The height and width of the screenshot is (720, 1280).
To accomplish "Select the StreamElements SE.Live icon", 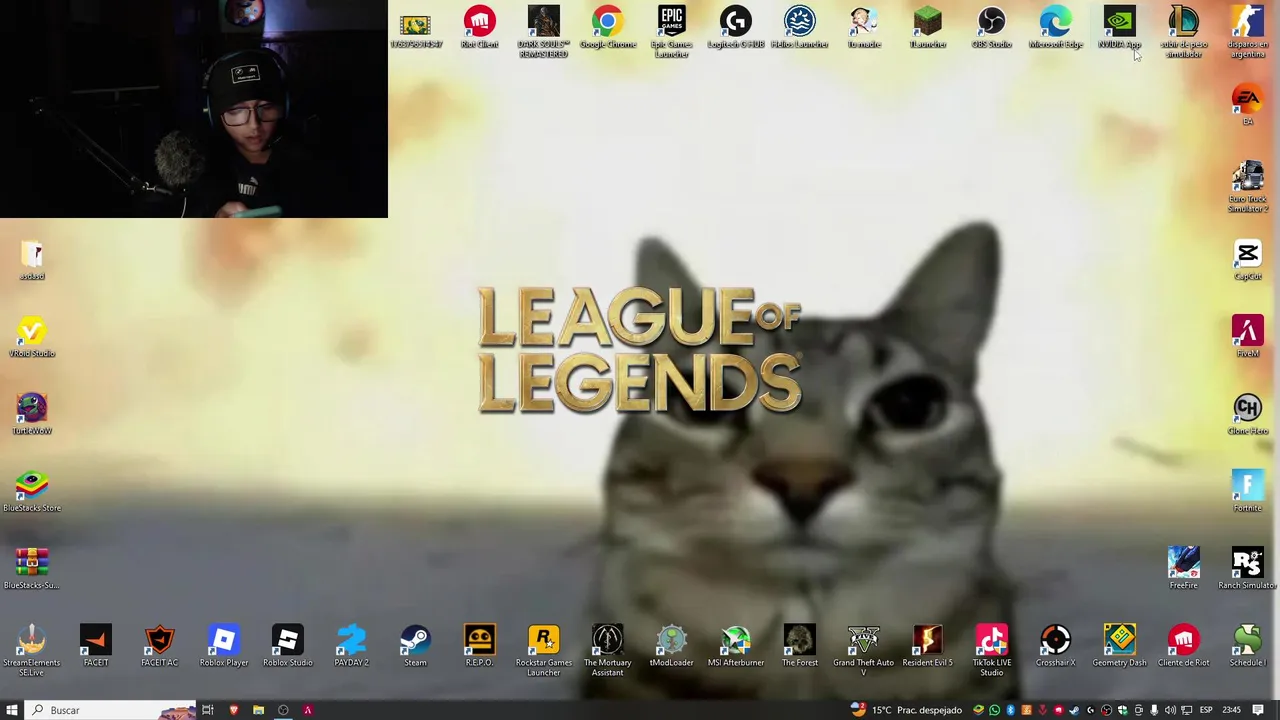I will [x=32, y=649].
